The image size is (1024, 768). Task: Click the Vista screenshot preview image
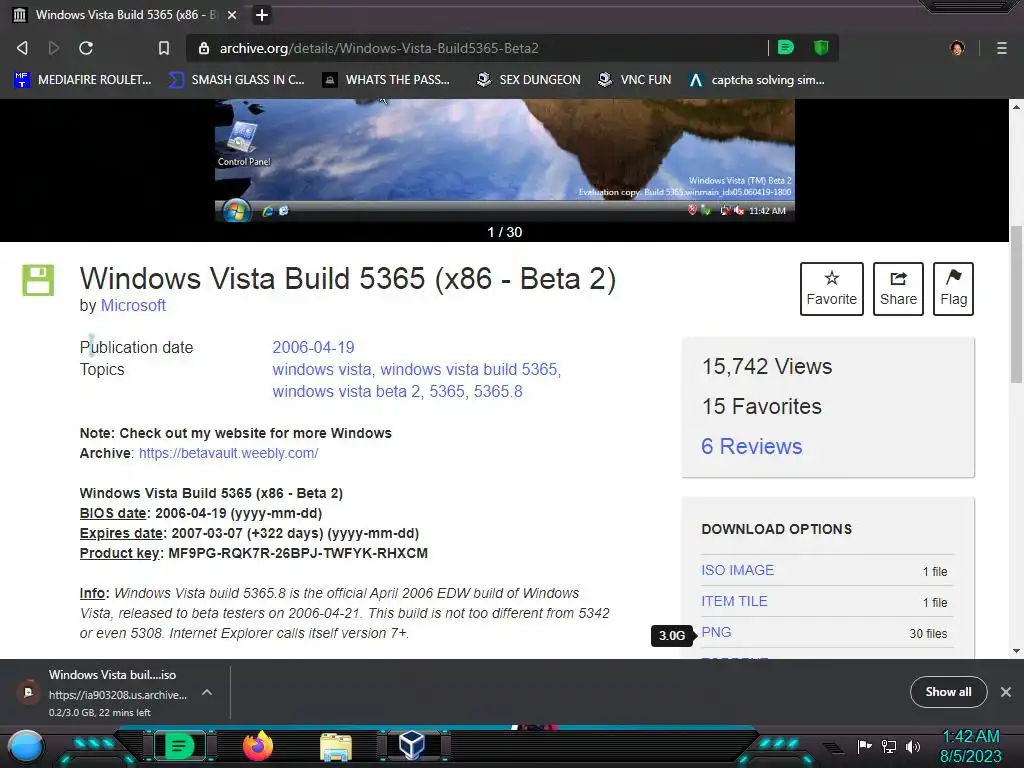point(504,161)
